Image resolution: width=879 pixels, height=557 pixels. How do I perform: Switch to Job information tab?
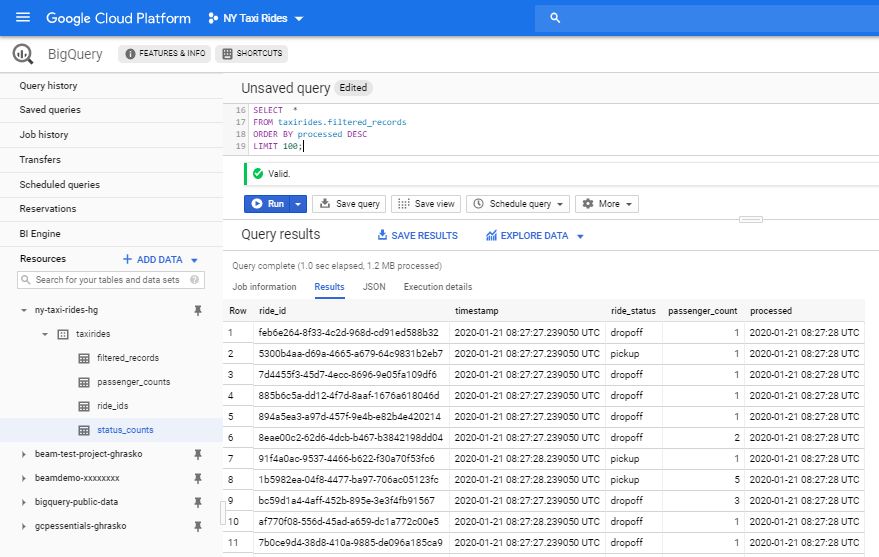(265, 287)
